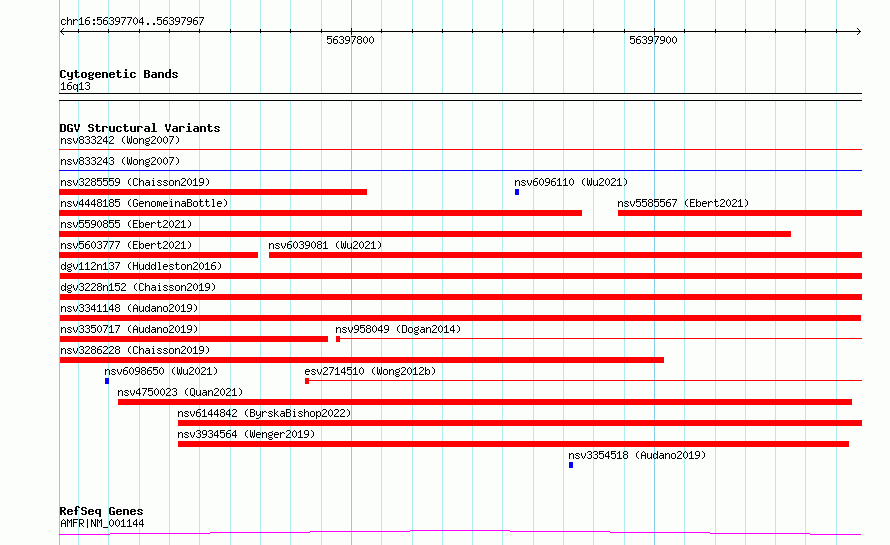This screenshot has height=545, width=890.
Task: Open nsv5585567 (Ebert2021) variant label
Action: (x=683, y=203)
